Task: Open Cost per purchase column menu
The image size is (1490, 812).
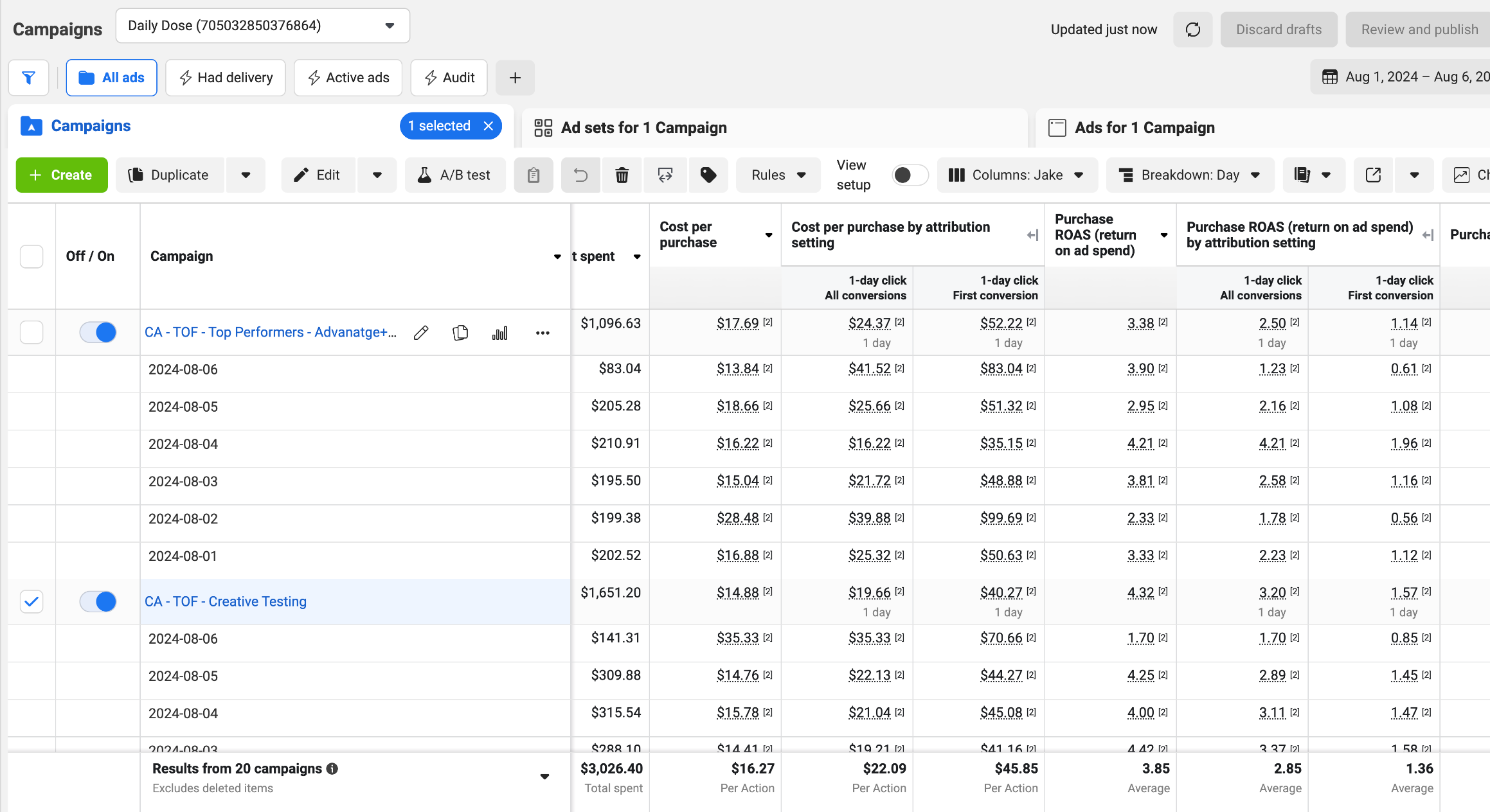Action: [769, 235]
